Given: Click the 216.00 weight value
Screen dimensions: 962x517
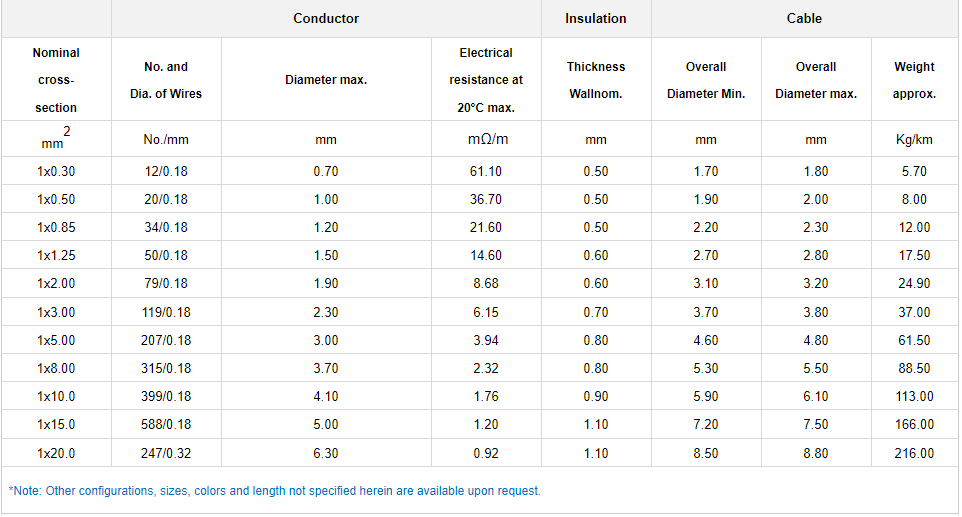Looking at the screenshot, I should click(x=914, y=453).
